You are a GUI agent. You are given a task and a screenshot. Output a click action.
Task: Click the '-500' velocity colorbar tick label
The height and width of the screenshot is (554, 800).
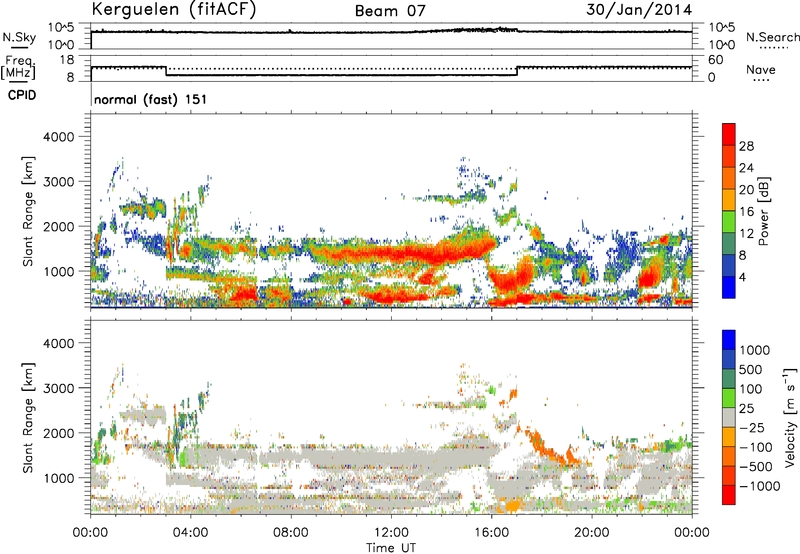756,466
